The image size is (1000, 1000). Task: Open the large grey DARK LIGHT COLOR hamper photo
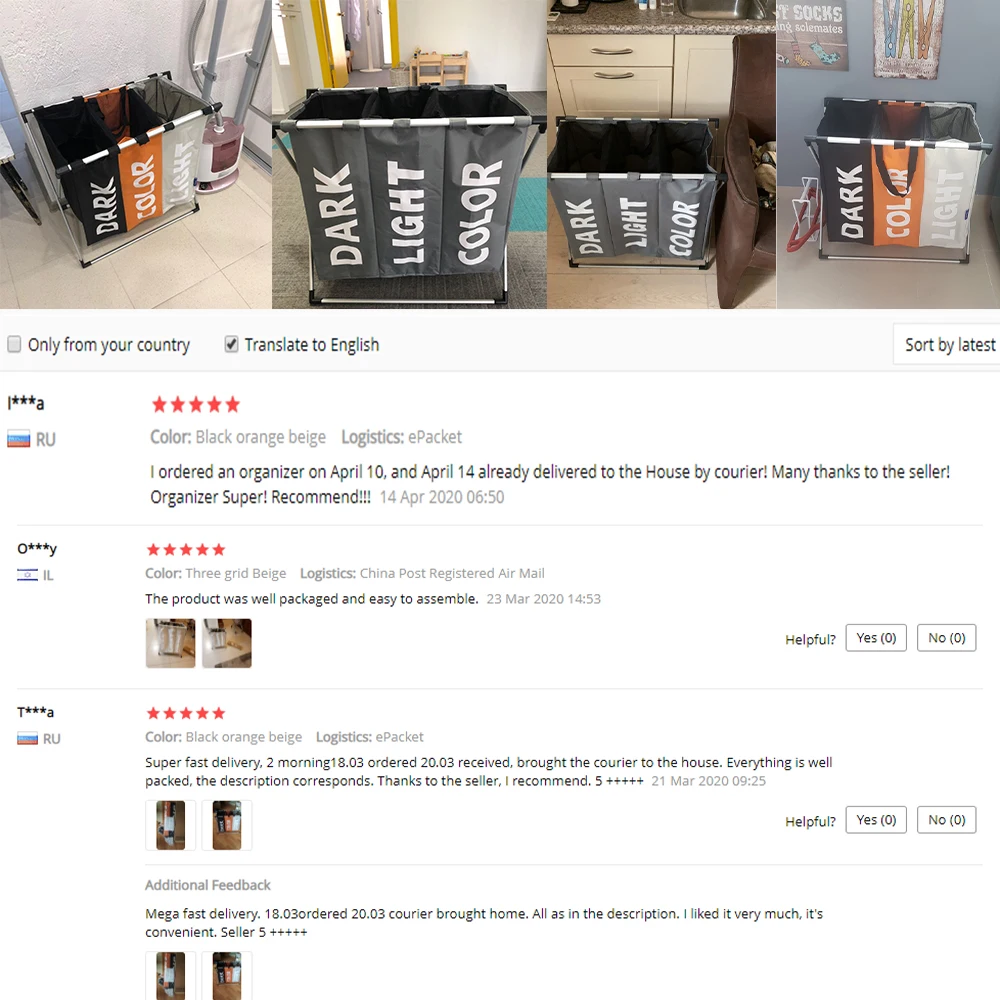pyautogui.click(x=409, y=154)
